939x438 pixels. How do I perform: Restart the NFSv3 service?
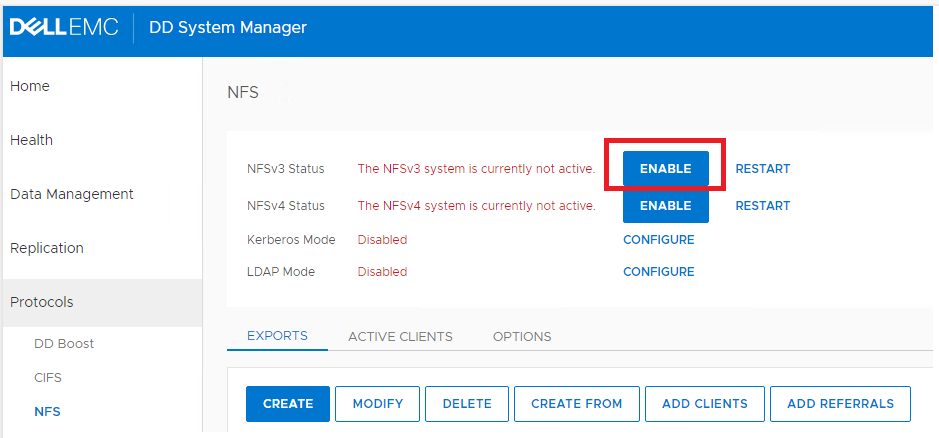coord(762,169)
